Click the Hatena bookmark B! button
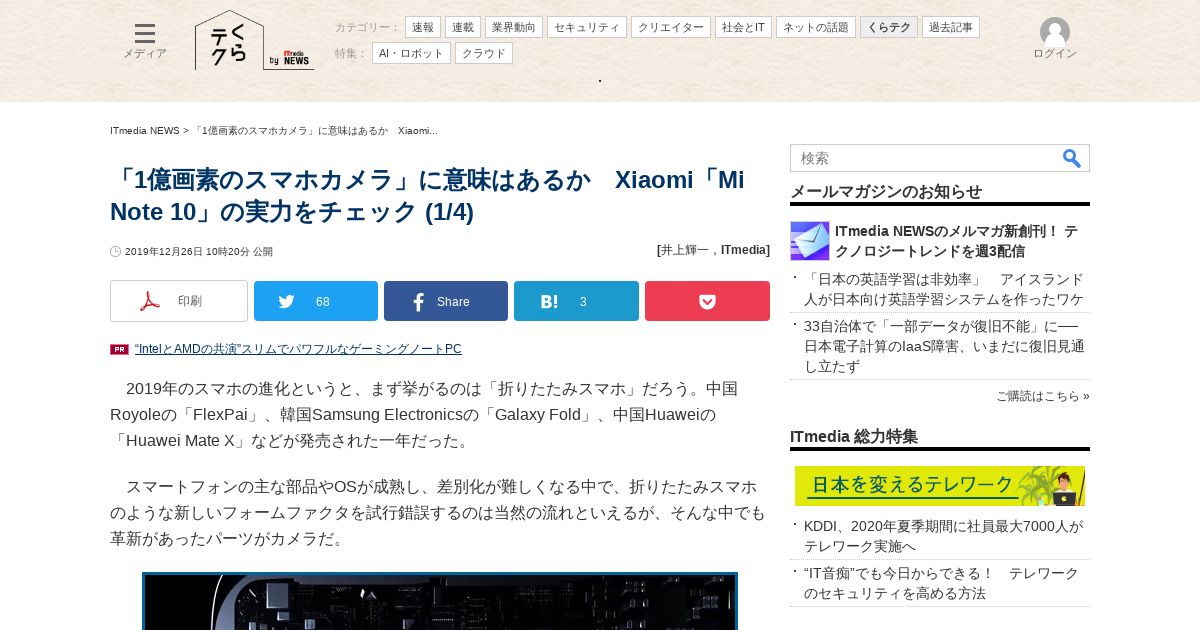 tap(576, 301)
